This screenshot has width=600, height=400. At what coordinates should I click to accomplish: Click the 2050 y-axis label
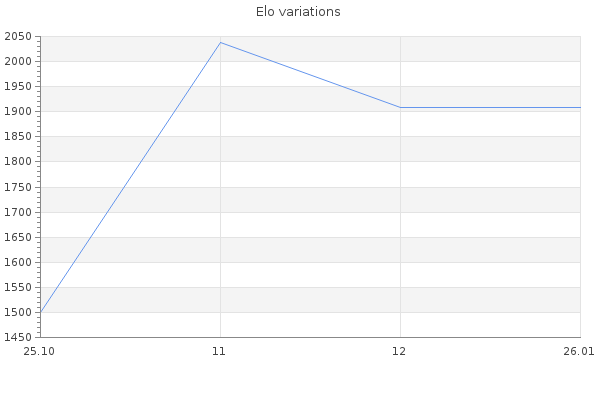pyautogui.click(x=18, y=37)
